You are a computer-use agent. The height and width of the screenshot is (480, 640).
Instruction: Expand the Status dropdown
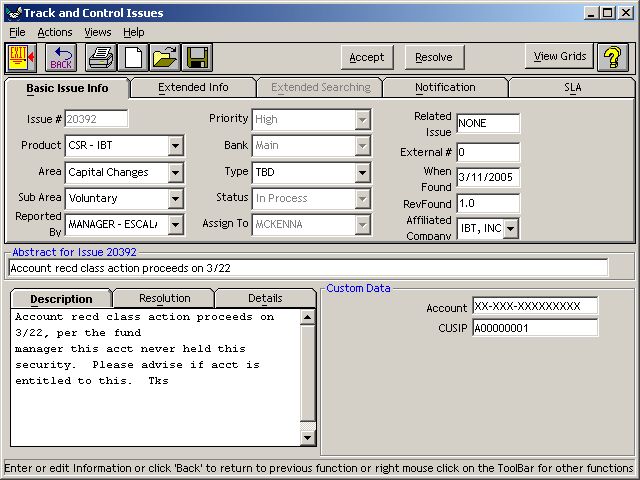click(x=362, y=198)
